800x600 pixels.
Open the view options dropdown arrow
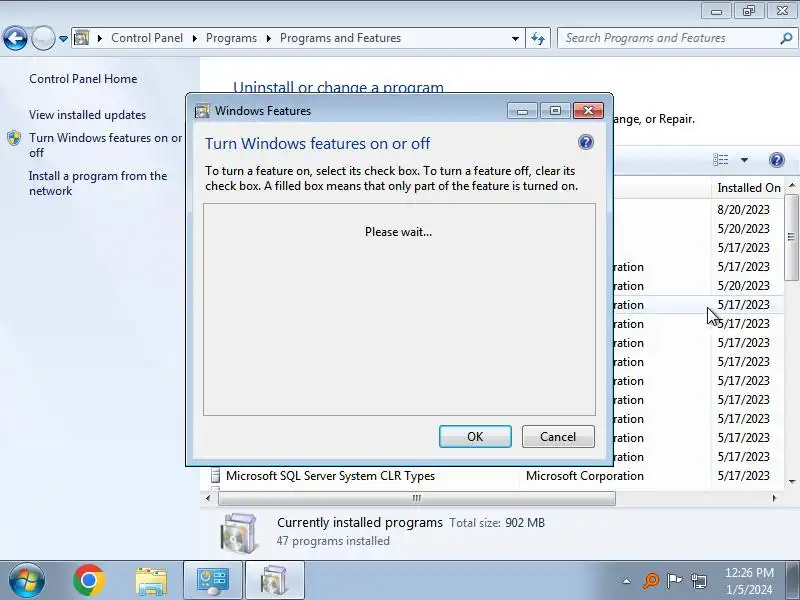click(744, 160)
